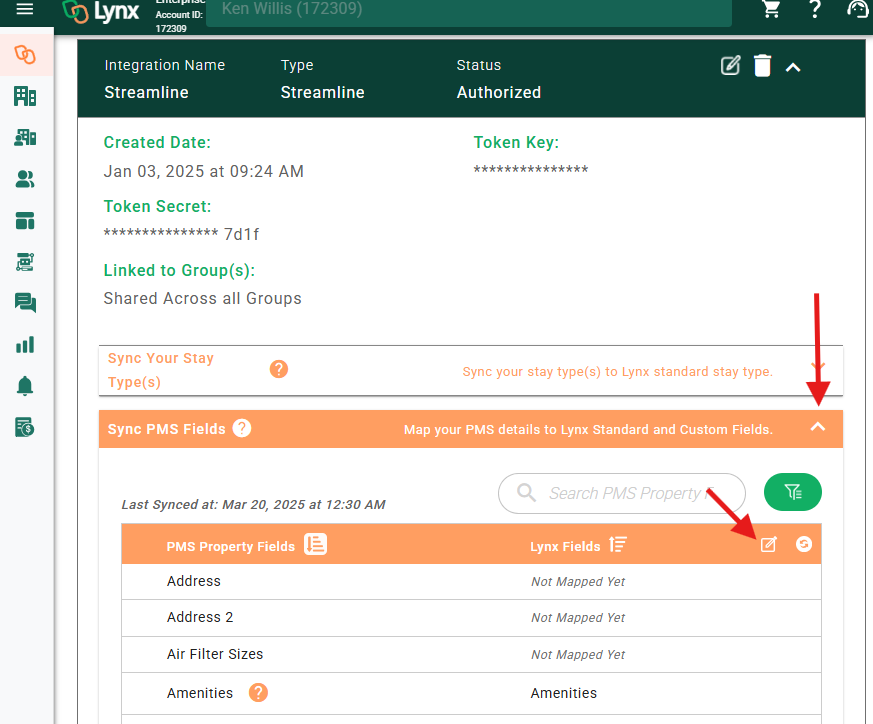Select the Air Filter Sizes row
Viewport: 873px width, 724px height.
tap(471, 654)
